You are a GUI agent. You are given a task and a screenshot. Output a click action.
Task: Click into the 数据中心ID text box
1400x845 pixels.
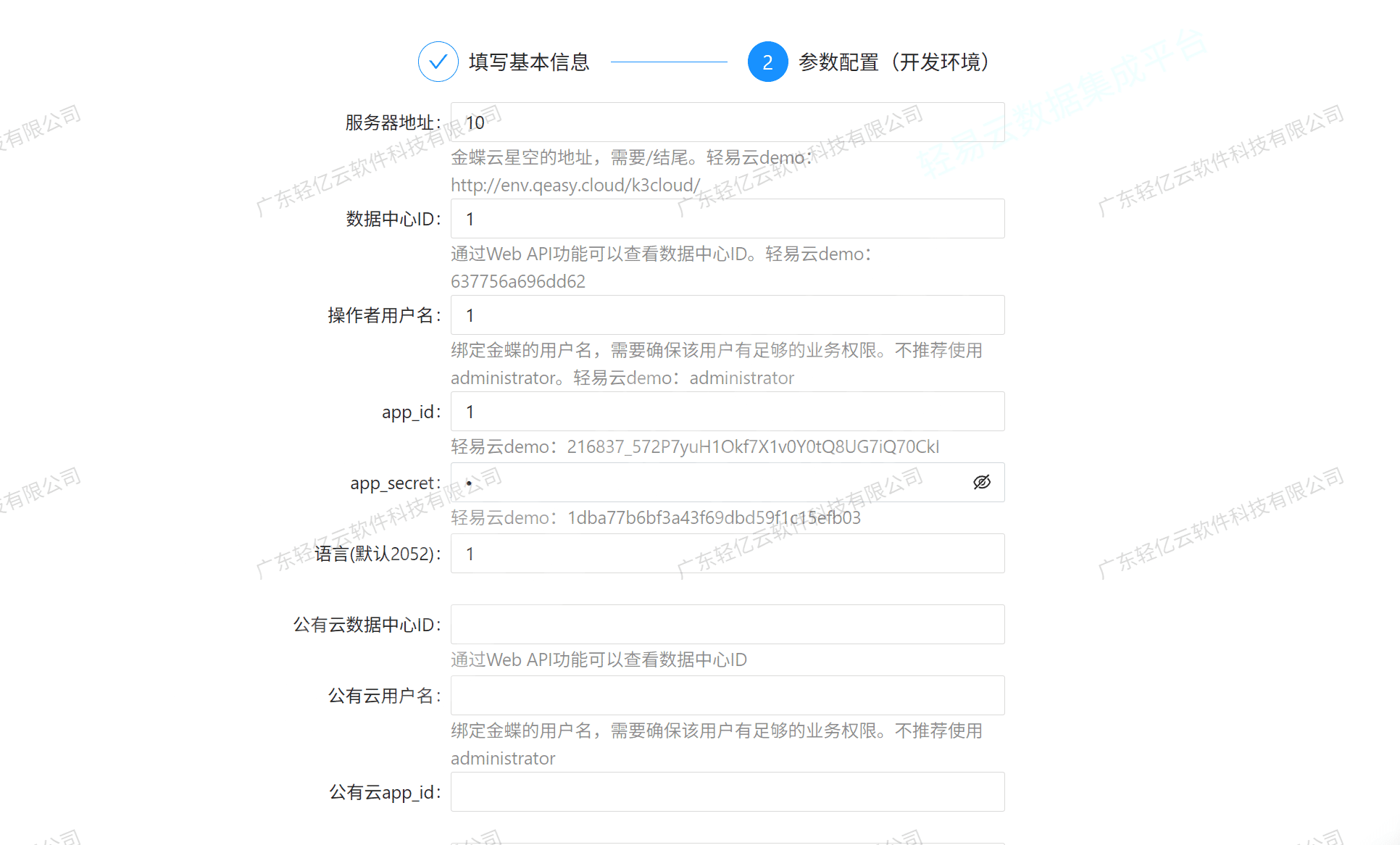[x=727, y=219]
